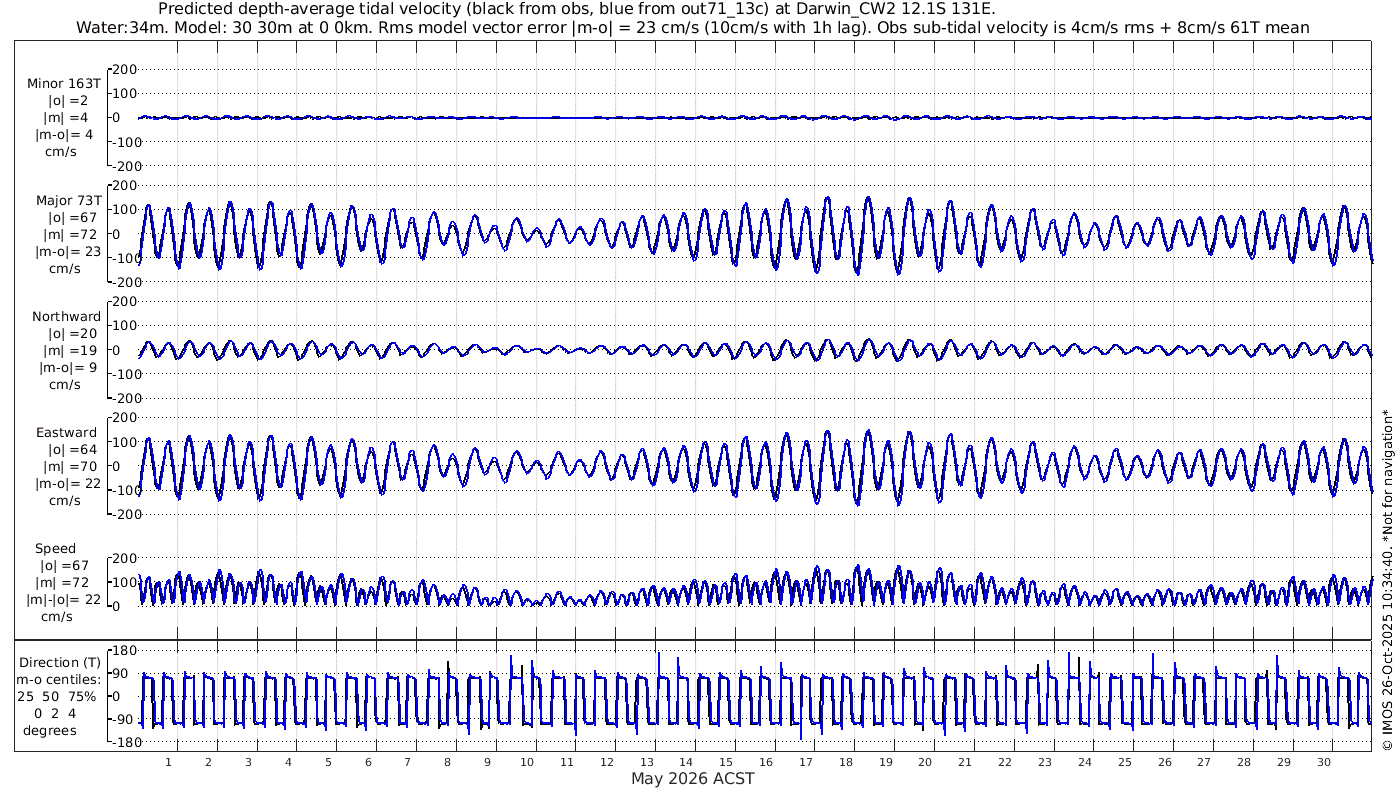Click the 'Minor 163T' panel label
1400x800 pixels.
(x=64, y=83)
